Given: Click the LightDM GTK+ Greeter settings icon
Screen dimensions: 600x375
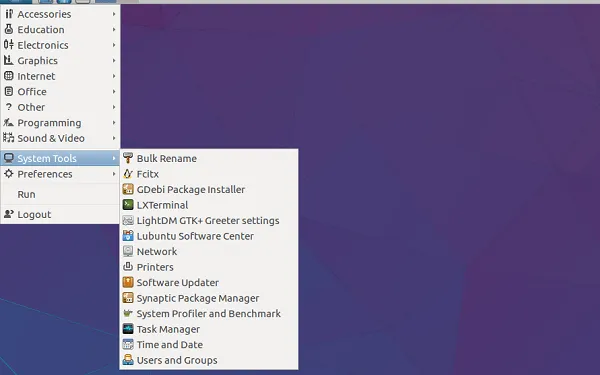Looking at the screenshot, I should (x=128, y=220).
